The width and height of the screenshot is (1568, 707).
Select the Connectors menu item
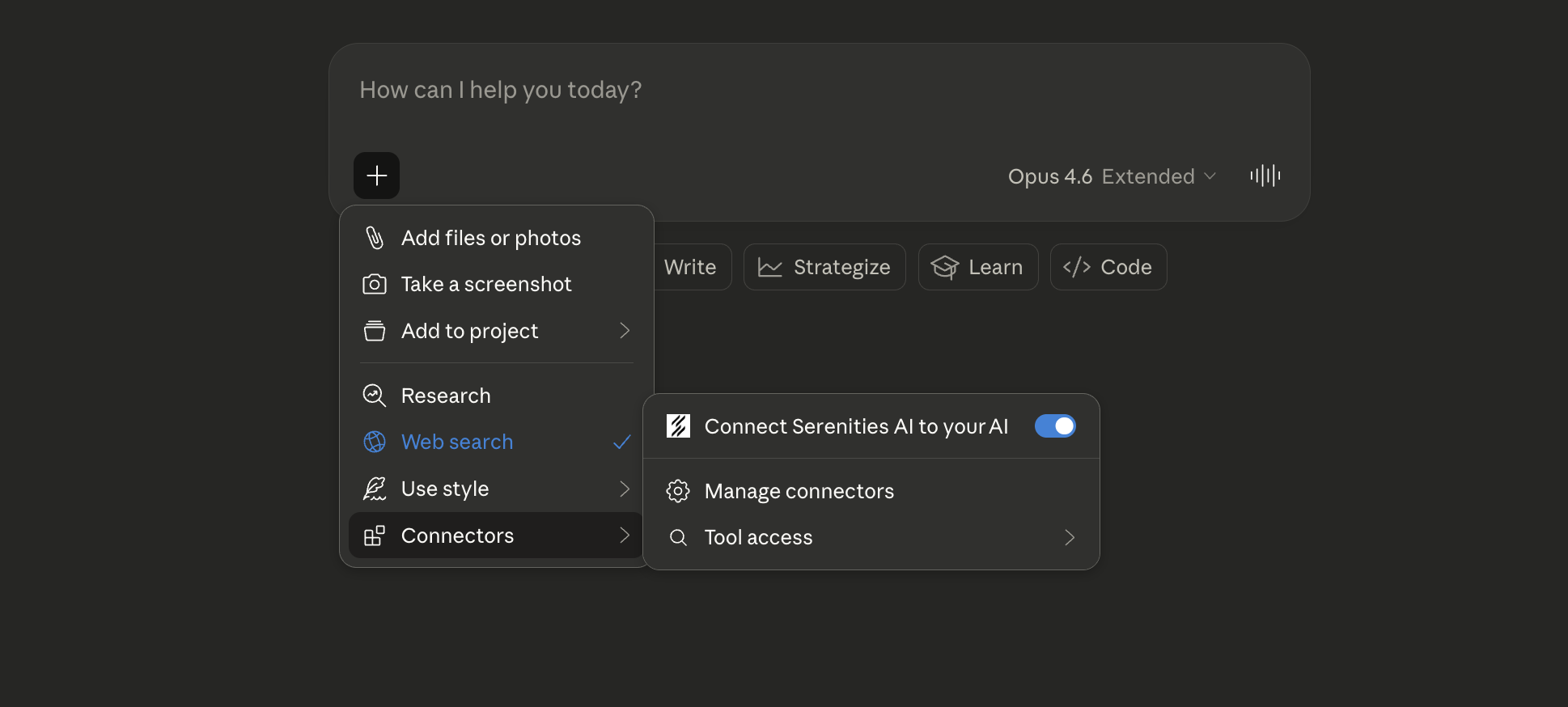(x=457, y=536)
